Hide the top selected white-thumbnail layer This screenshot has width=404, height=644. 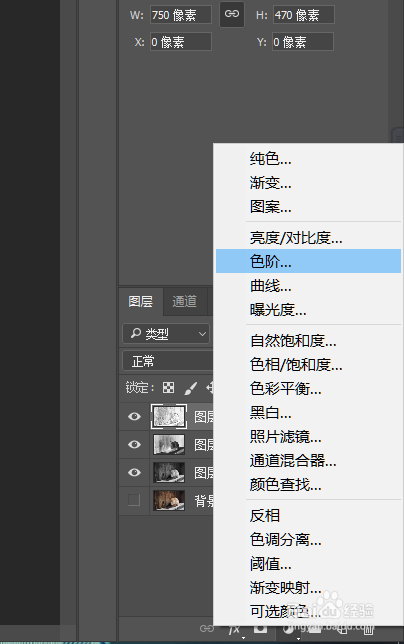click(134, 416)
